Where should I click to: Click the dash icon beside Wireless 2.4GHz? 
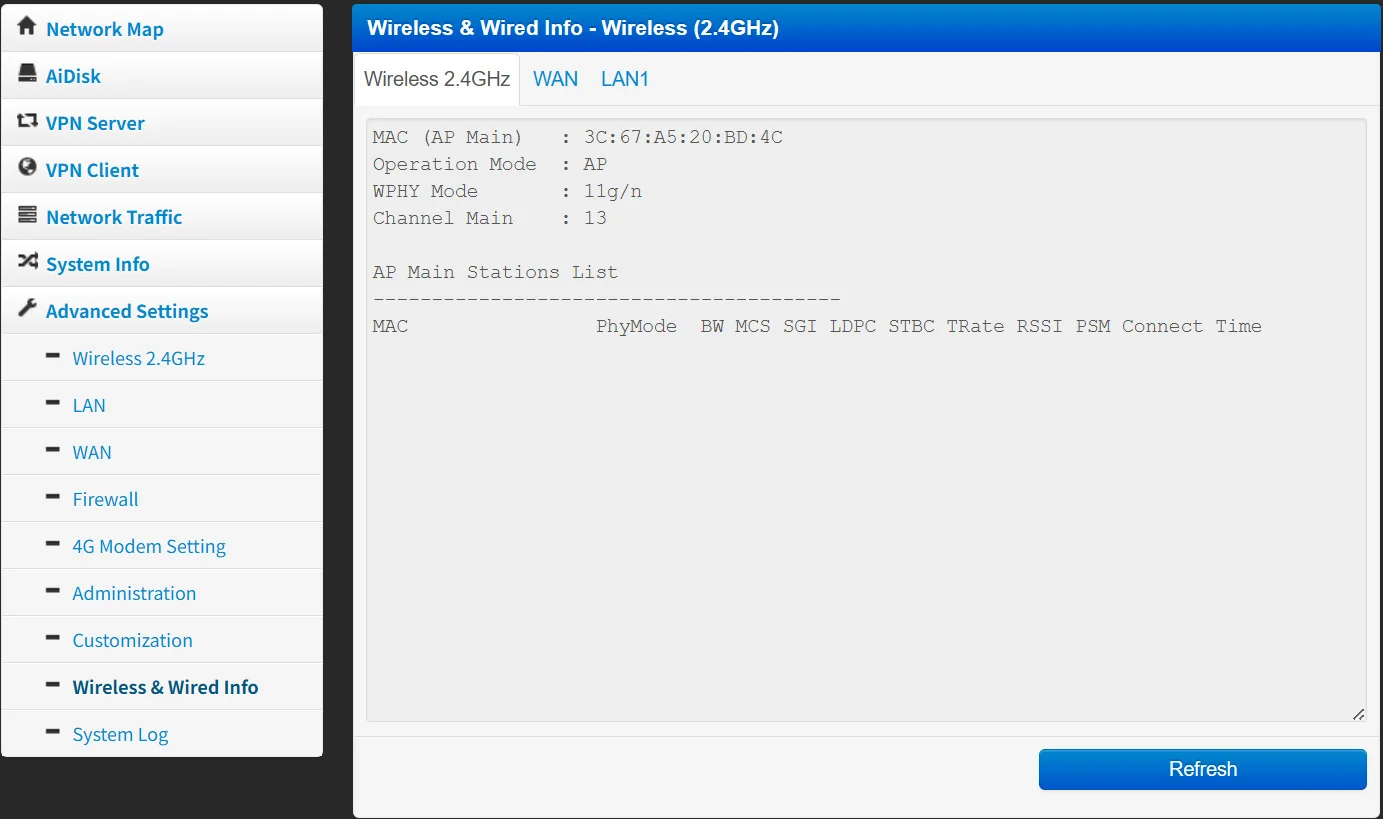pos(53,356)
